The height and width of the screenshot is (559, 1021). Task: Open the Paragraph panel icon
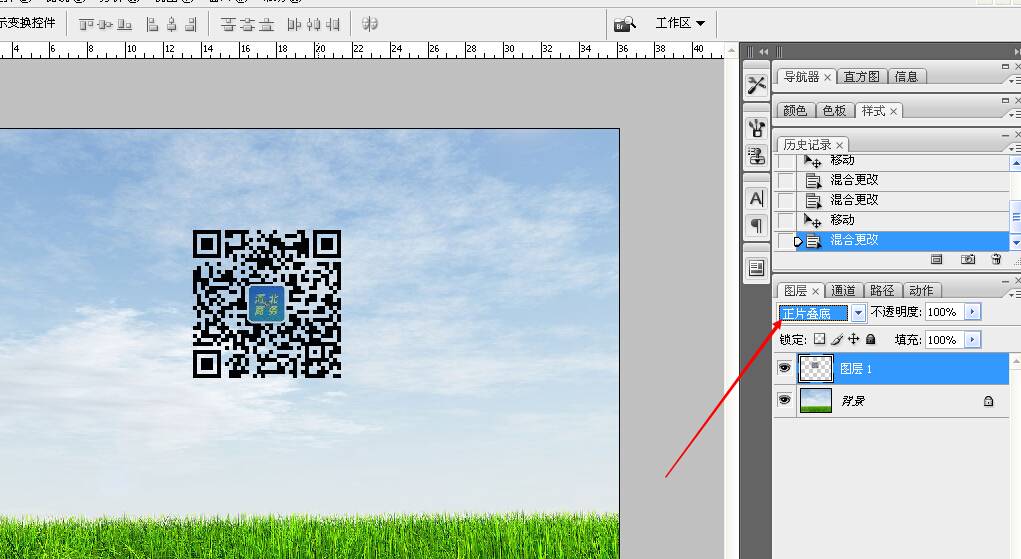tap(757, 226)
